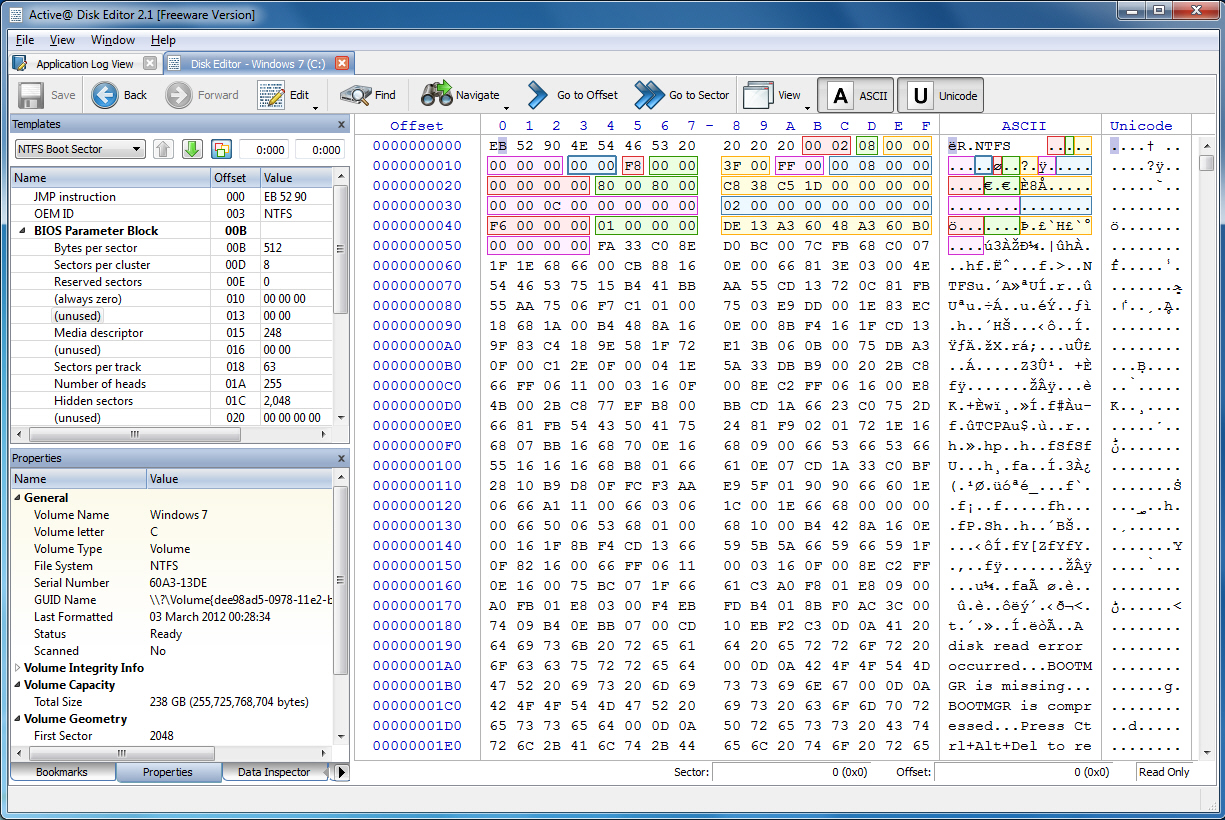Close the Disk Editor - Windows 7 tab
Image resolution: width=1225 pixels, height=820 pixels.
(342, 63)
